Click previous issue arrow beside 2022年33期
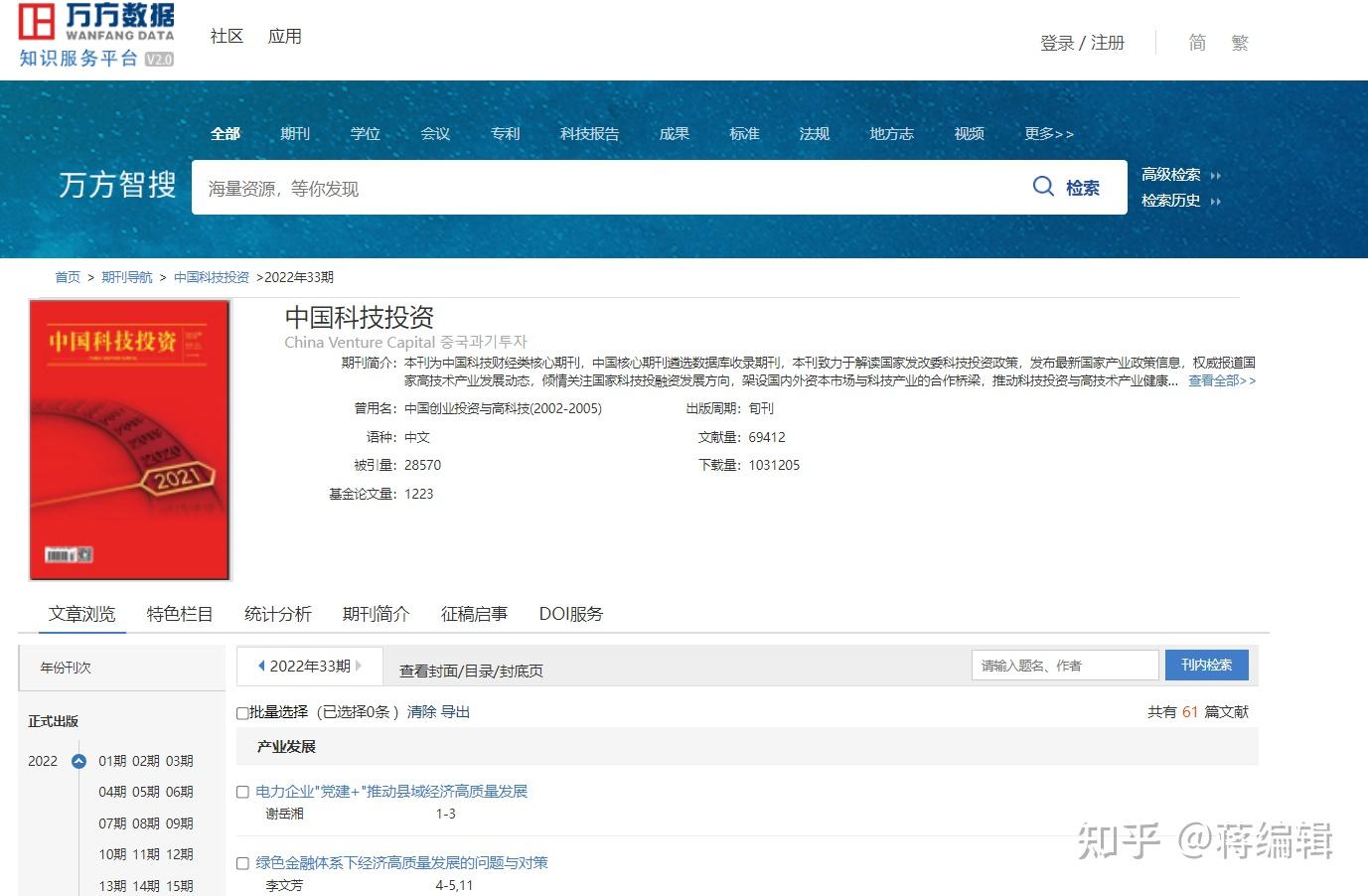The height and width of the screenshot is (896, 1368). point(261,666)
